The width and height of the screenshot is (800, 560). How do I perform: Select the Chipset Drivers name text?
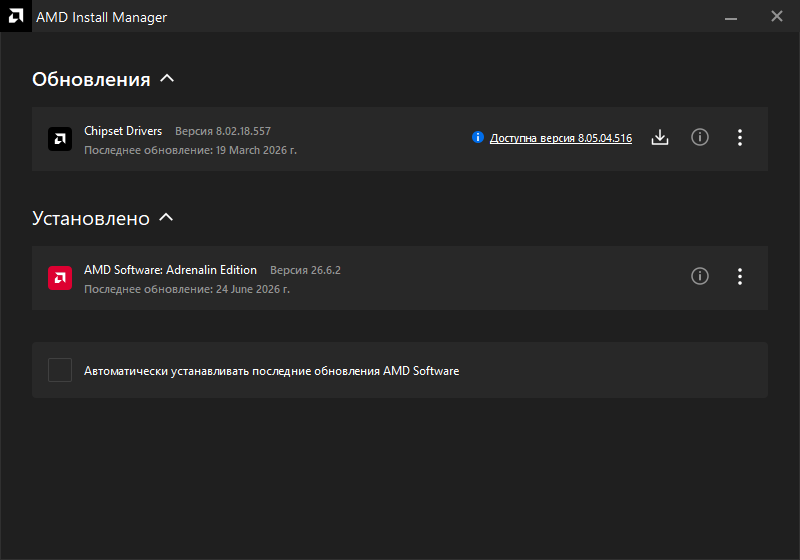(x=123, y=131)
